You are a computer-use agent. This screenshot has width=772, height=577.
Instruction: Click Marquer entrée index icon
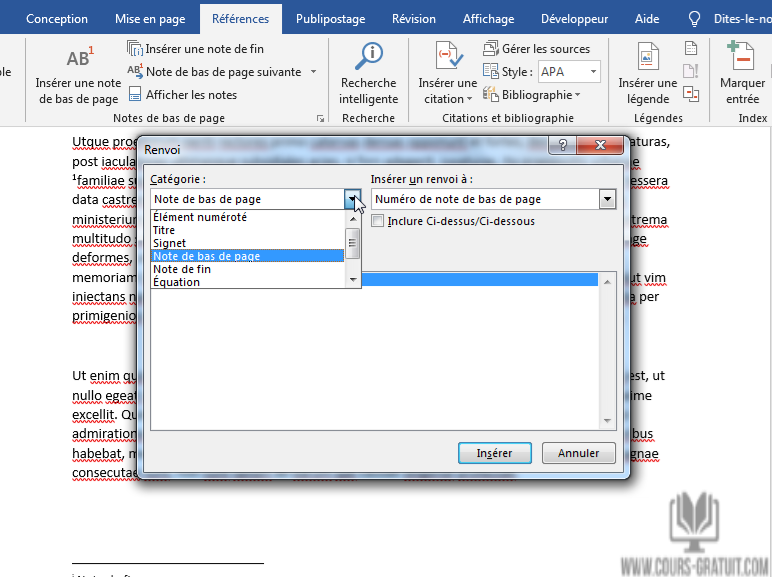click(x=741, y=58)
